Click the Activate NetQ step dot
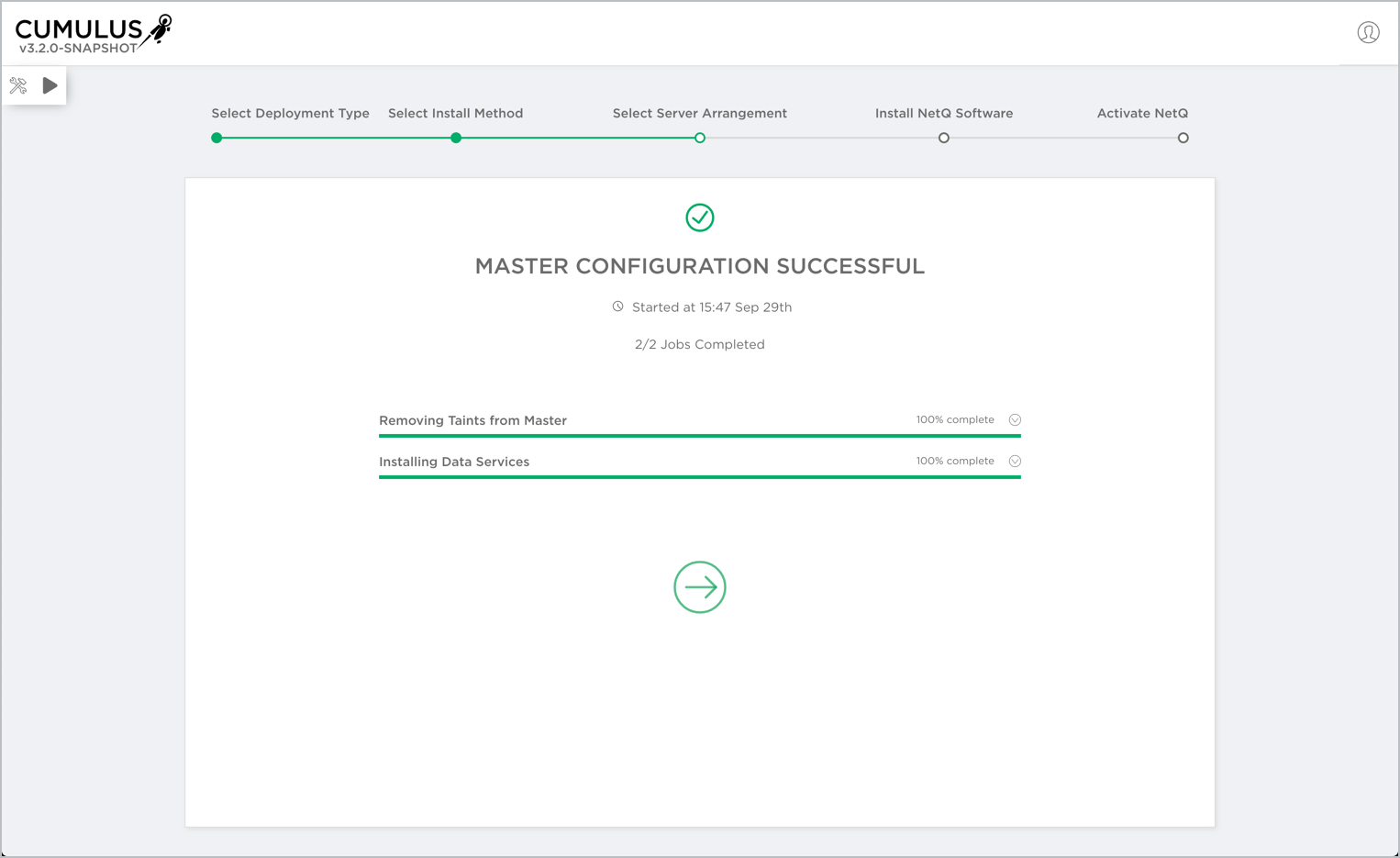Image resolution: width=1400 pixels, height=858 pixels. coord(1183,139)
